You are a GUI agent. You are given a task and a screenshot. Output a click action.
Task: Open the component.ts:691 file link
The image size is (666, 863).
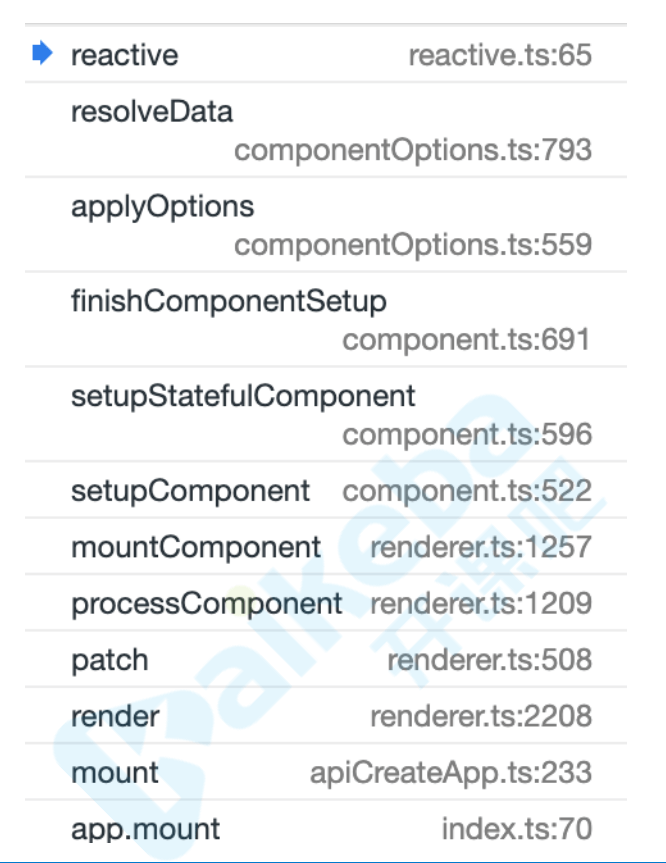467,339
